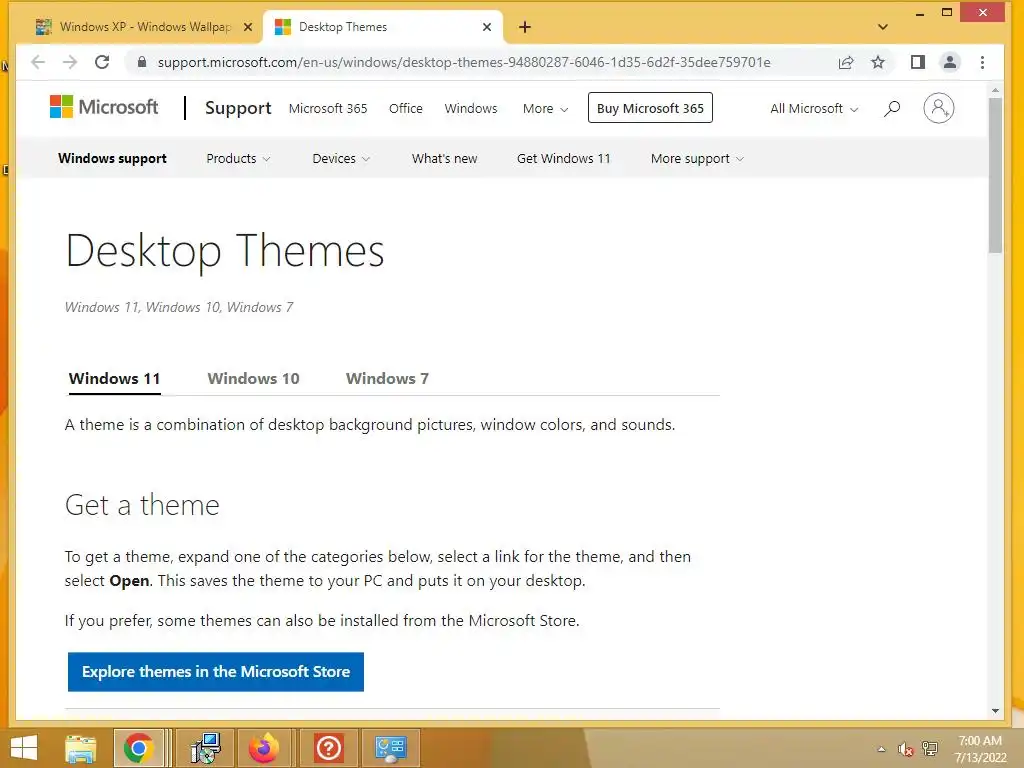Open File Explorer from the taskbar
This screenshot has width=1024, height=768.
click(80, 748)
